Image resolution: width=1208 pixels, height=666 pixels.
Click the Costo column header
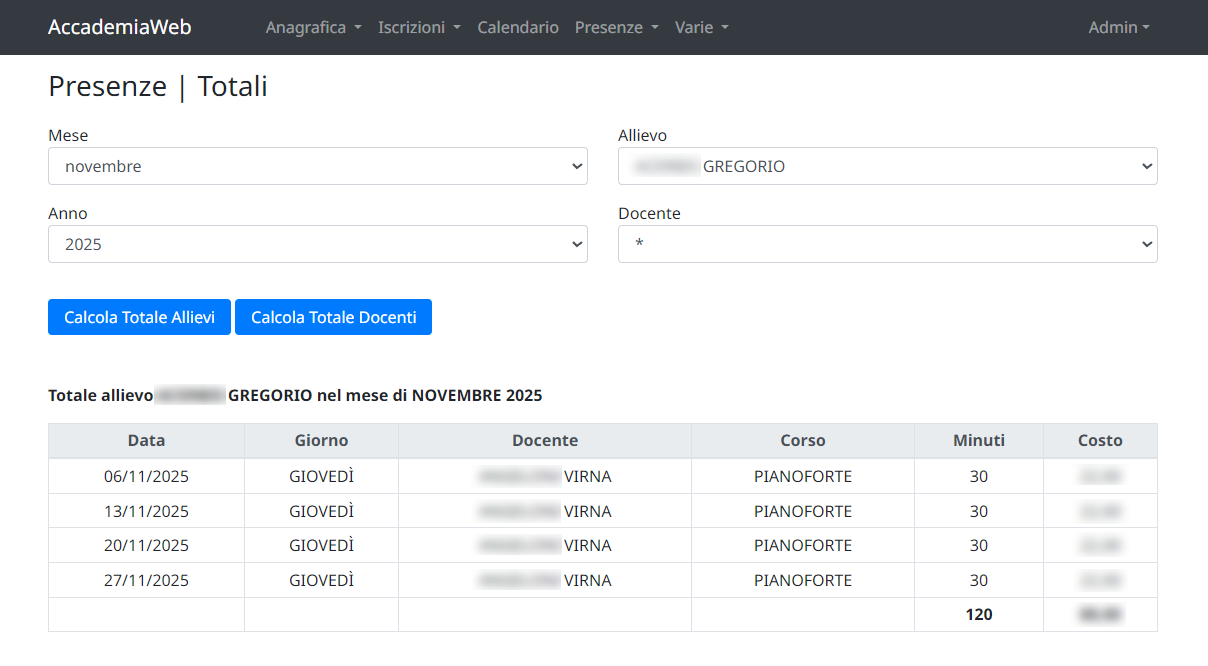click(1100, 440)
